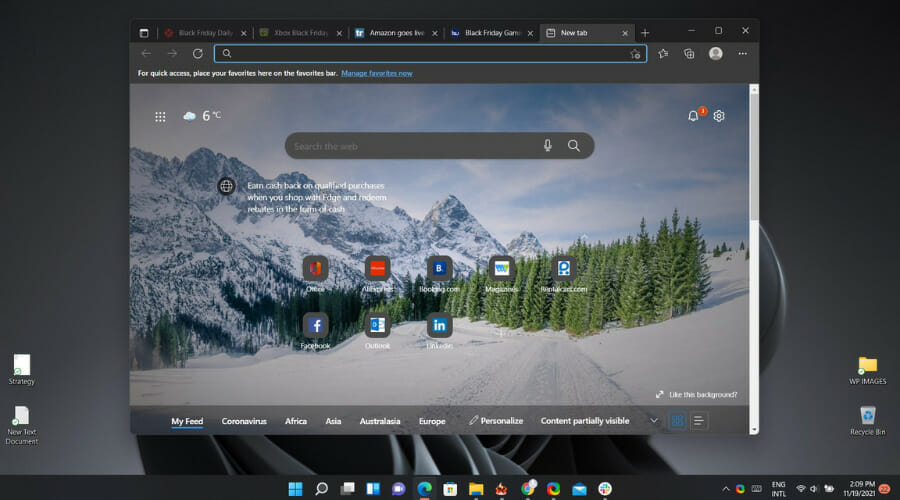This screenshot has width=900, height=500.
Task: Go back with the back arrow
Action: [146, 53]
